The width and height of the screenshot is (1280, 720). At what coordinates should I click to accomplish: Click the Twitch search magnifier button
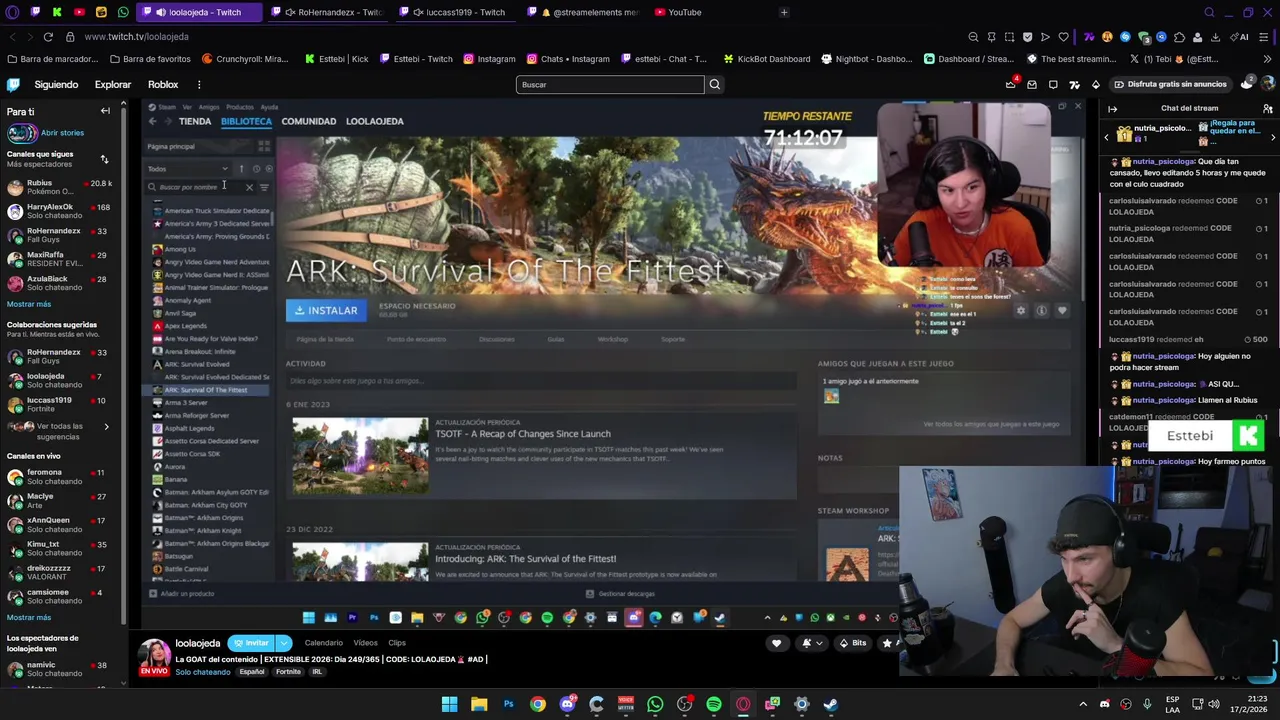pyautogui.click(x=714, y=85)
